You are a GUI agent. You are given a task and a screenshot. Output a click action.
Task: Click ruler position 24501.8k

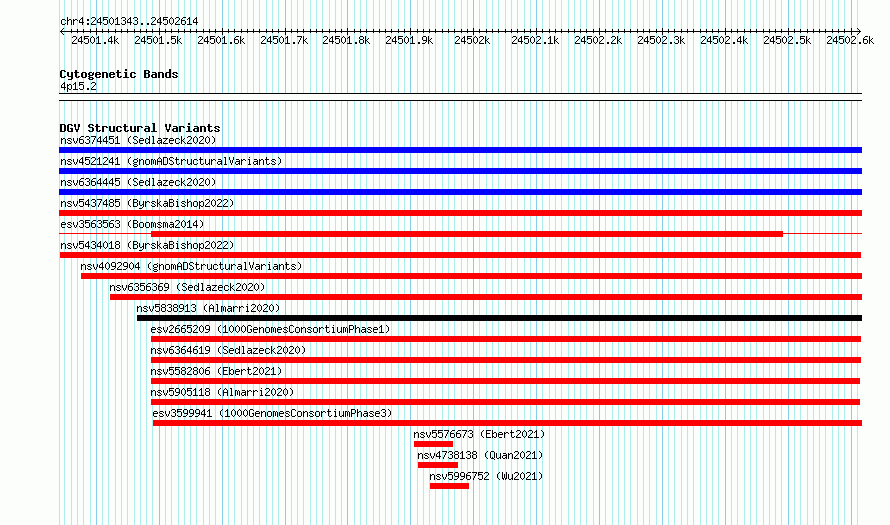[x=346, y=40]
